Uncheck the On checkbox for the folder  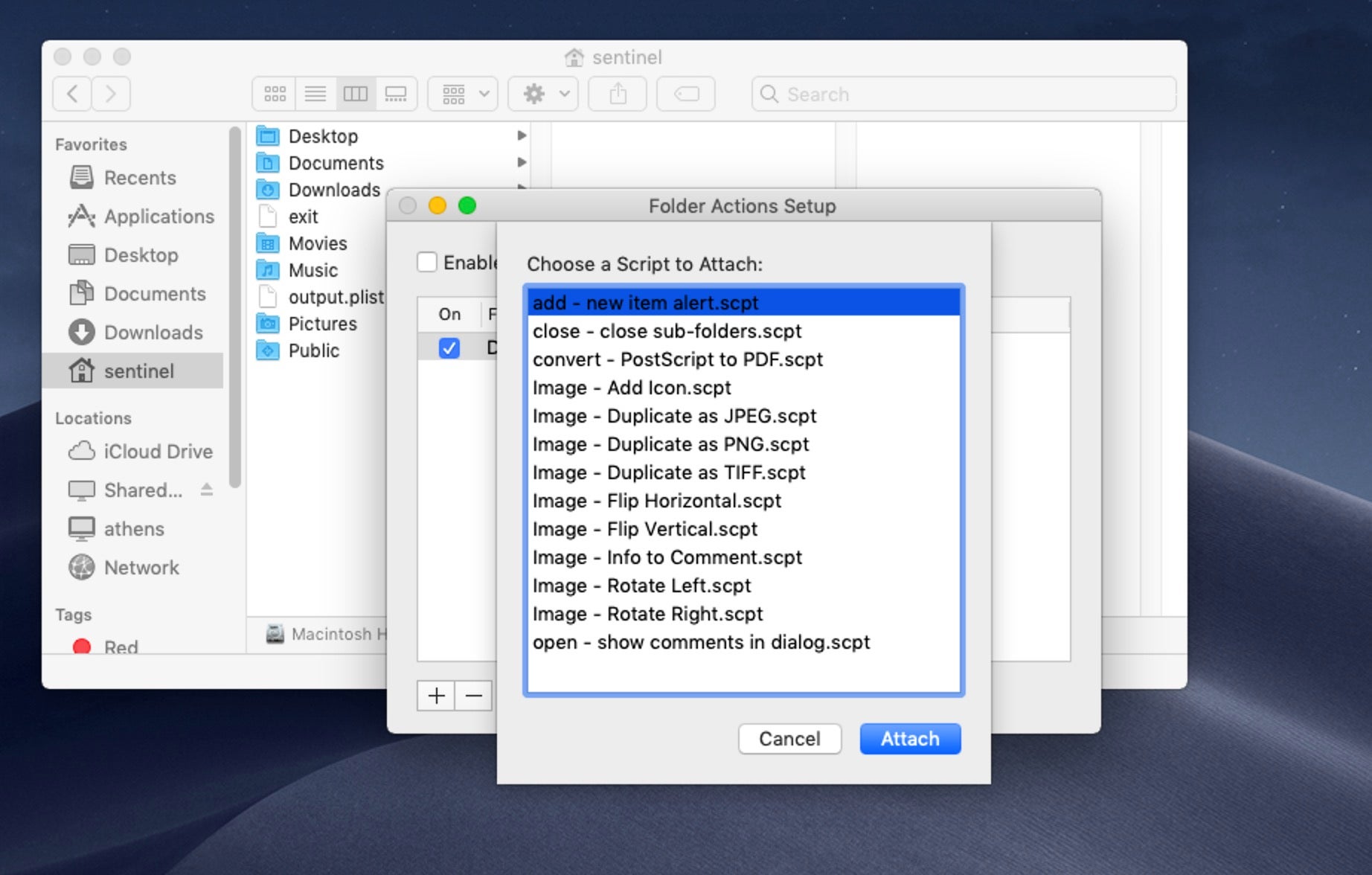[449, 348]
